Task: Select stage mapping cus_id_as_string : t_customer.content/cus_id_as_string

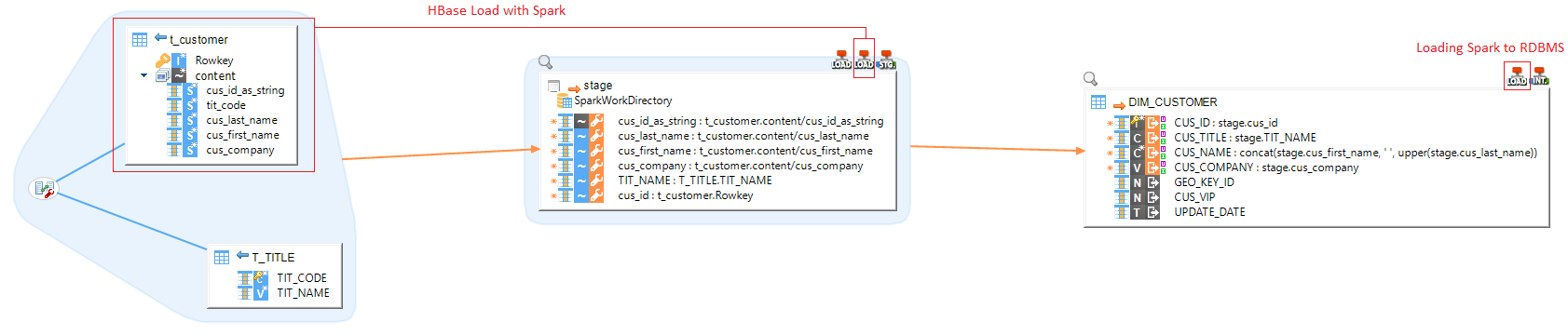Action: [x=751, y=121]
